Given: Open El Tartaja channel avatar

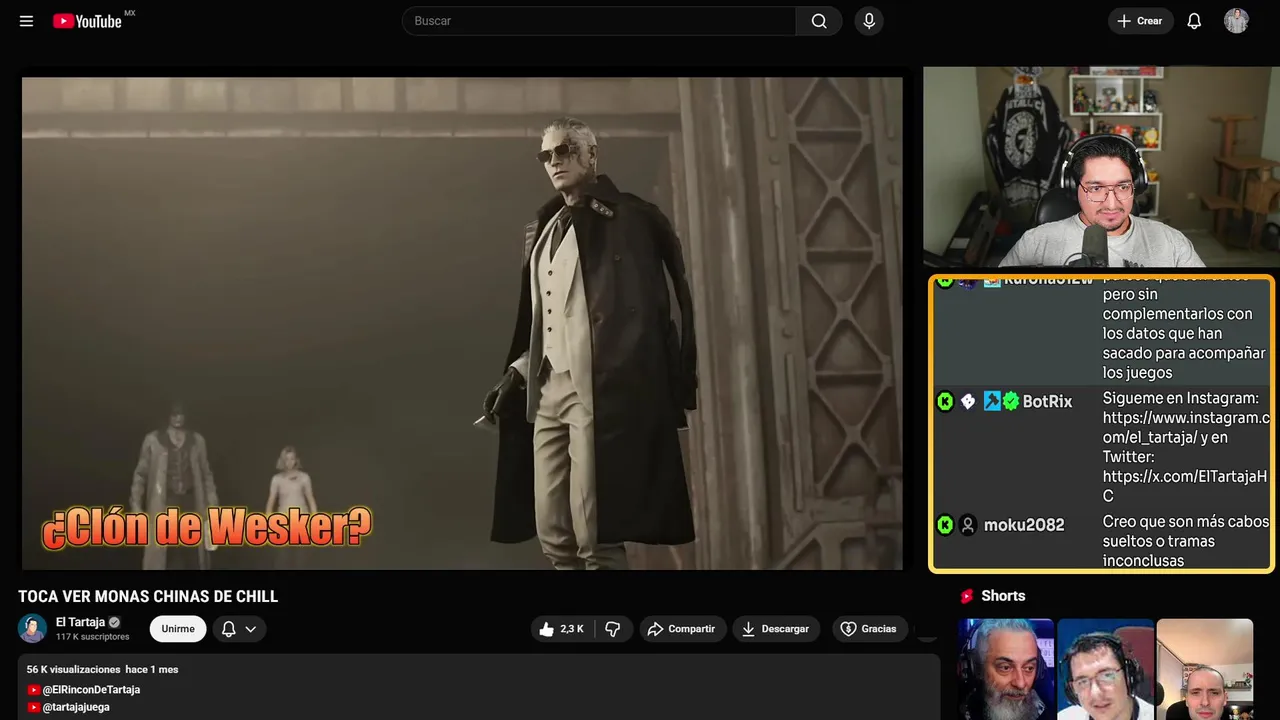Looking at the screenshot, I should [32, 628].
